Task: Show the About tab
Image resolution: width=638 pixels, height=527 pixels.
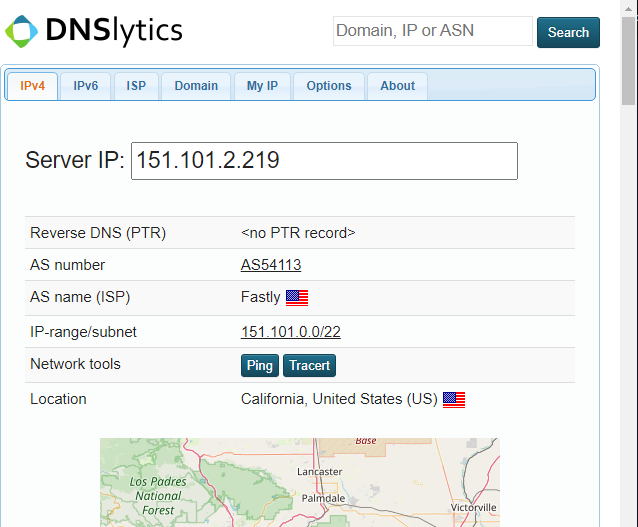Action: tap(397, 86)
